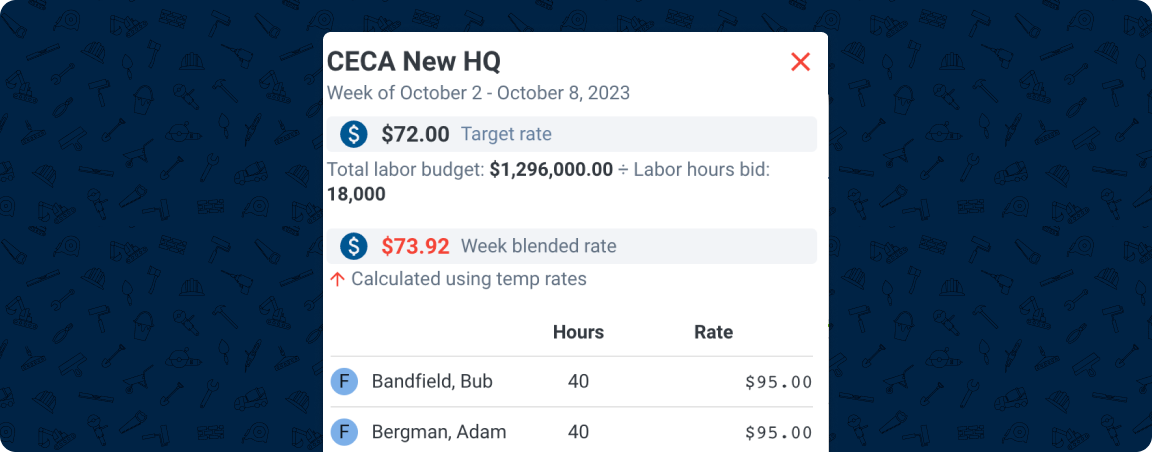Click Bergman's $95.00 rate
The height and width of the screenshot is (452, 1152).
tap(778, 432)
